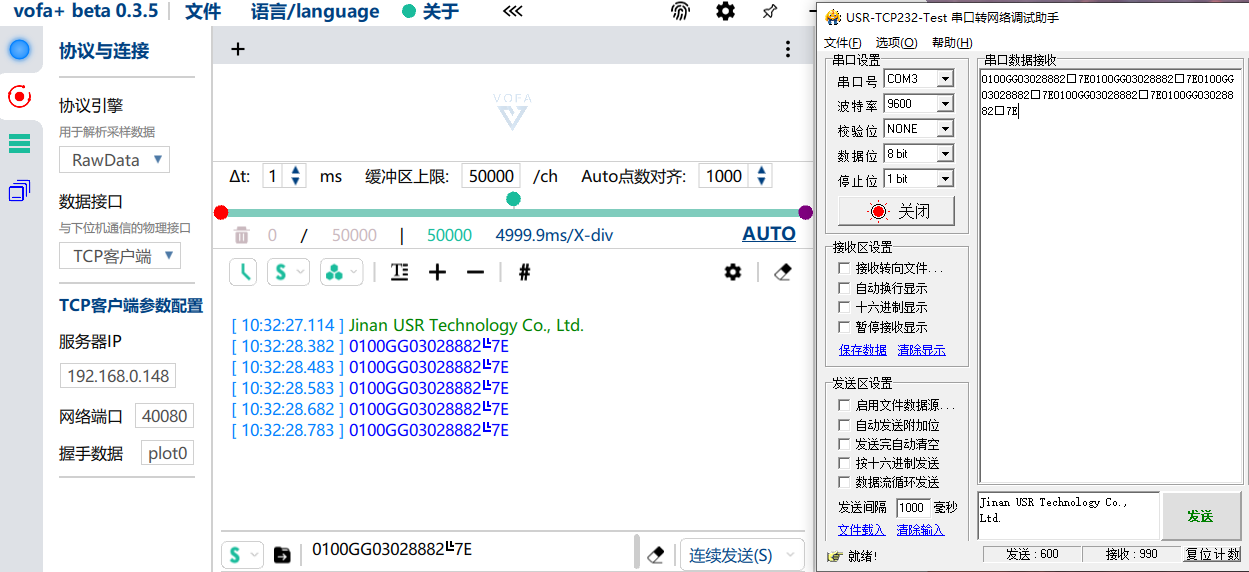1249x572 pixels.
Task: Erase the receive log with eraser icon
Action: click(783, 272)
